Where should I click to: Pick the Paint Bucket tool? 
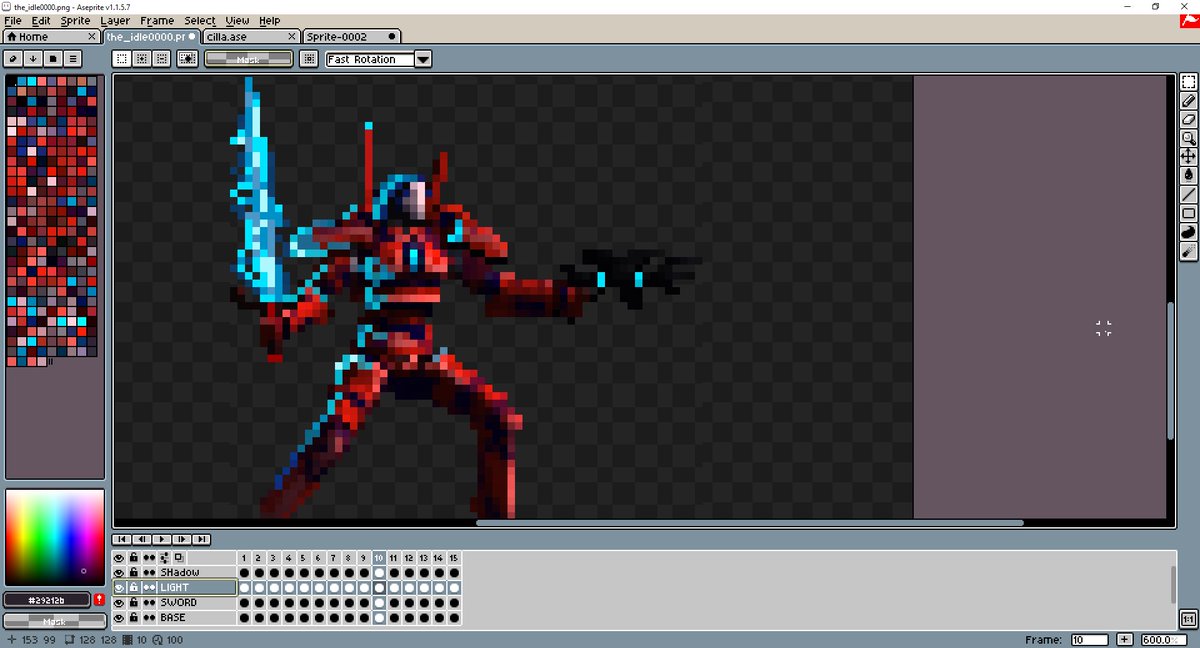[1189, 175]
